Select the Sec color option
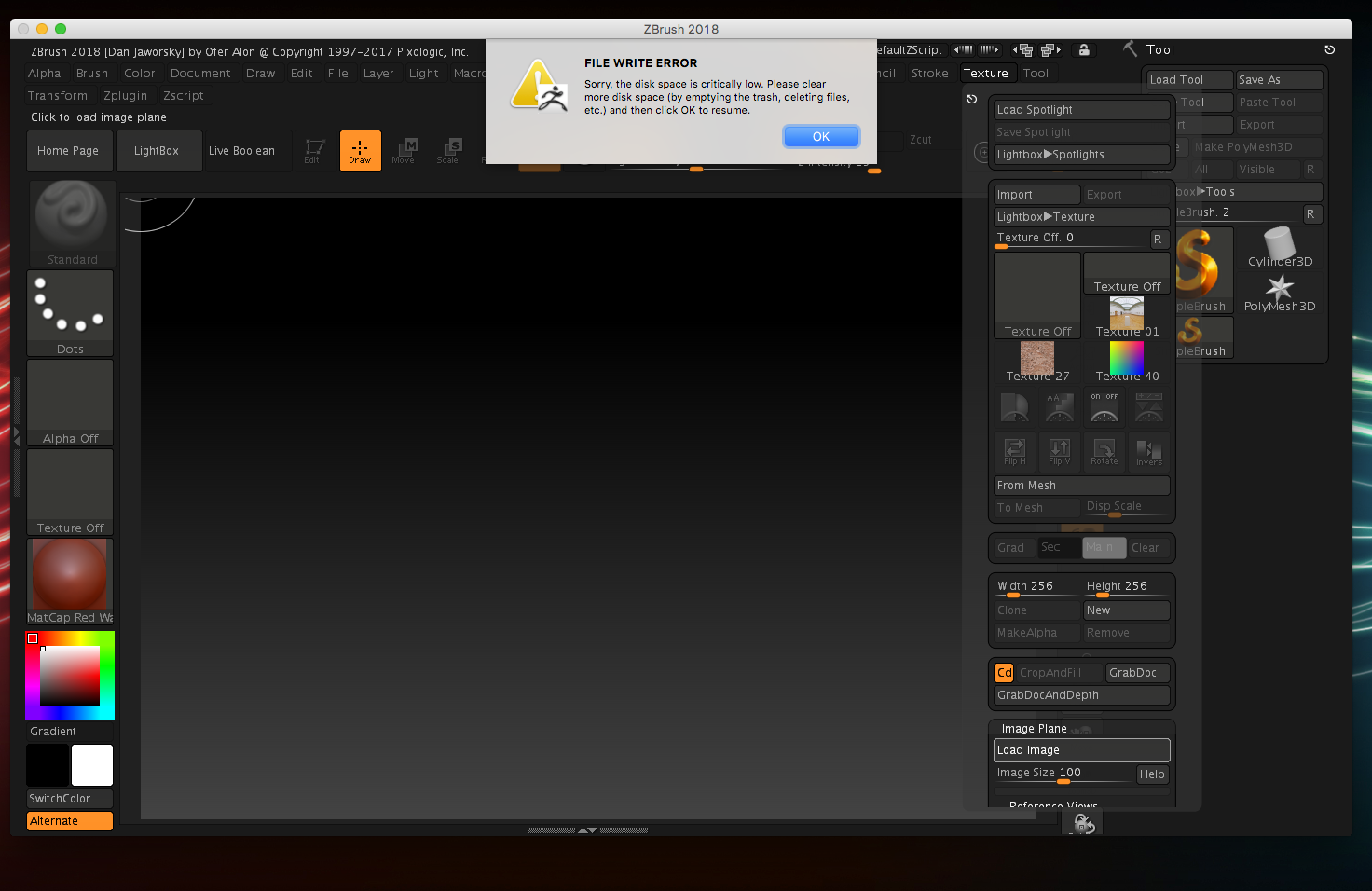 pyautogui.click(x=1059, y=548)
